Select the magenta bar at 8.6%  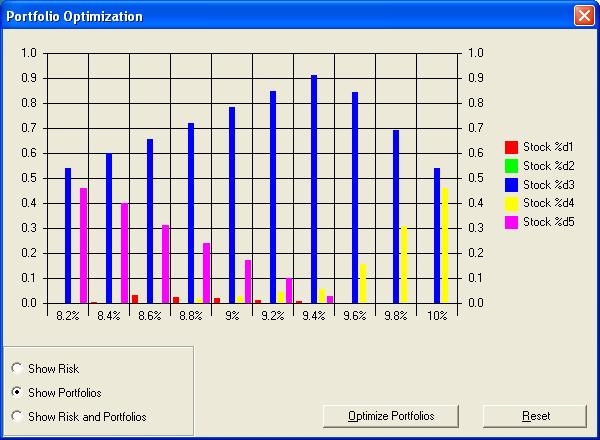[166, 265]
